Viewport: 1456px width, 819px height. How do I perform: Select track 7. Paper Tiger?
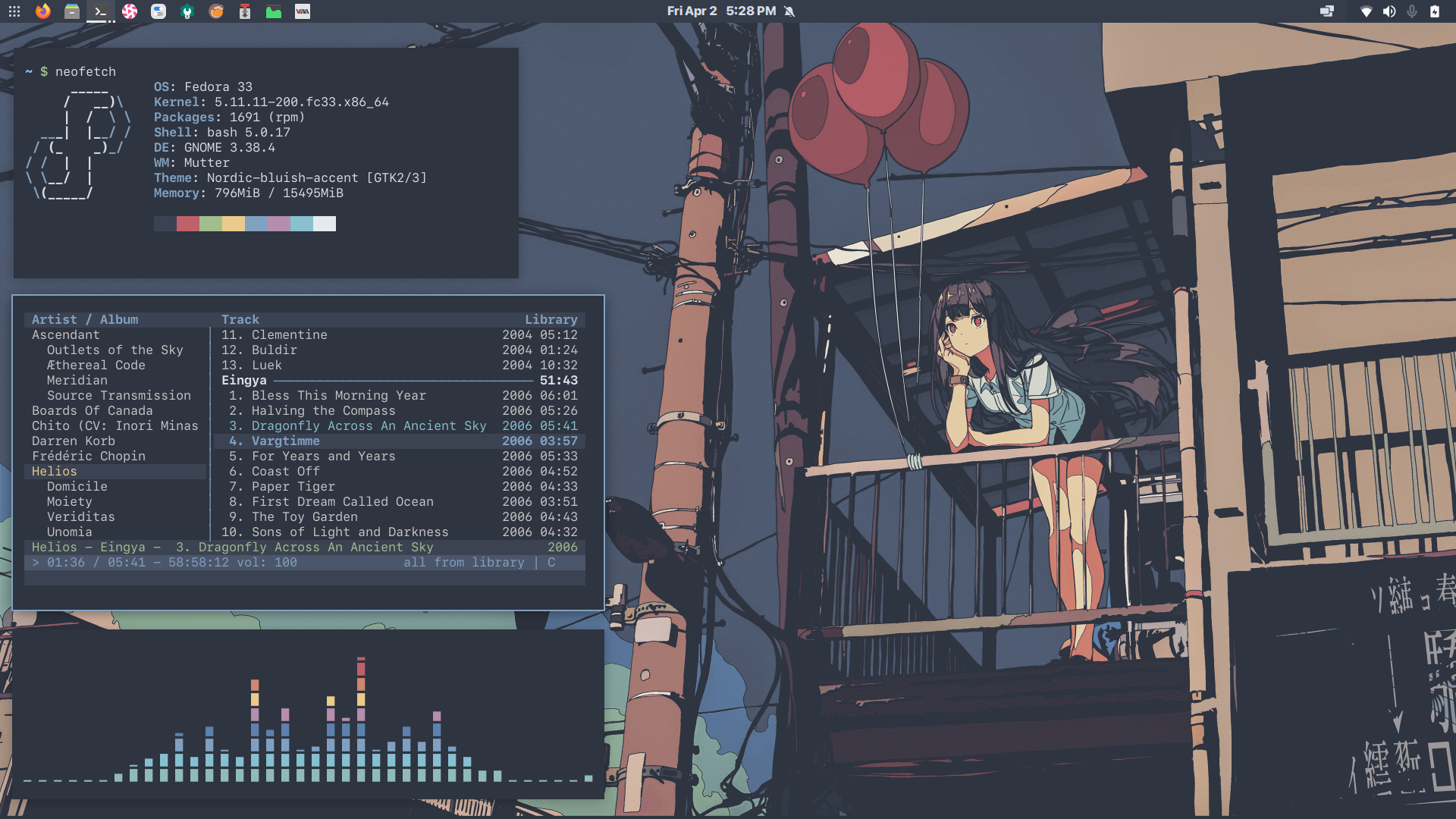pos(400,486)
